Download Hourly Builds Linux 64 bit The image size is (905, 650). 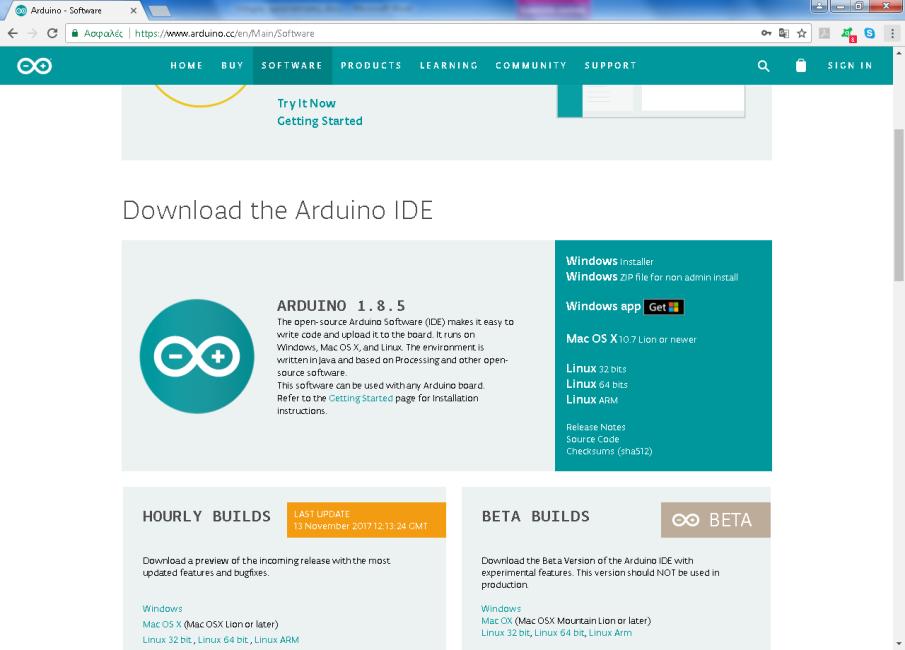[x=223, y=640]
